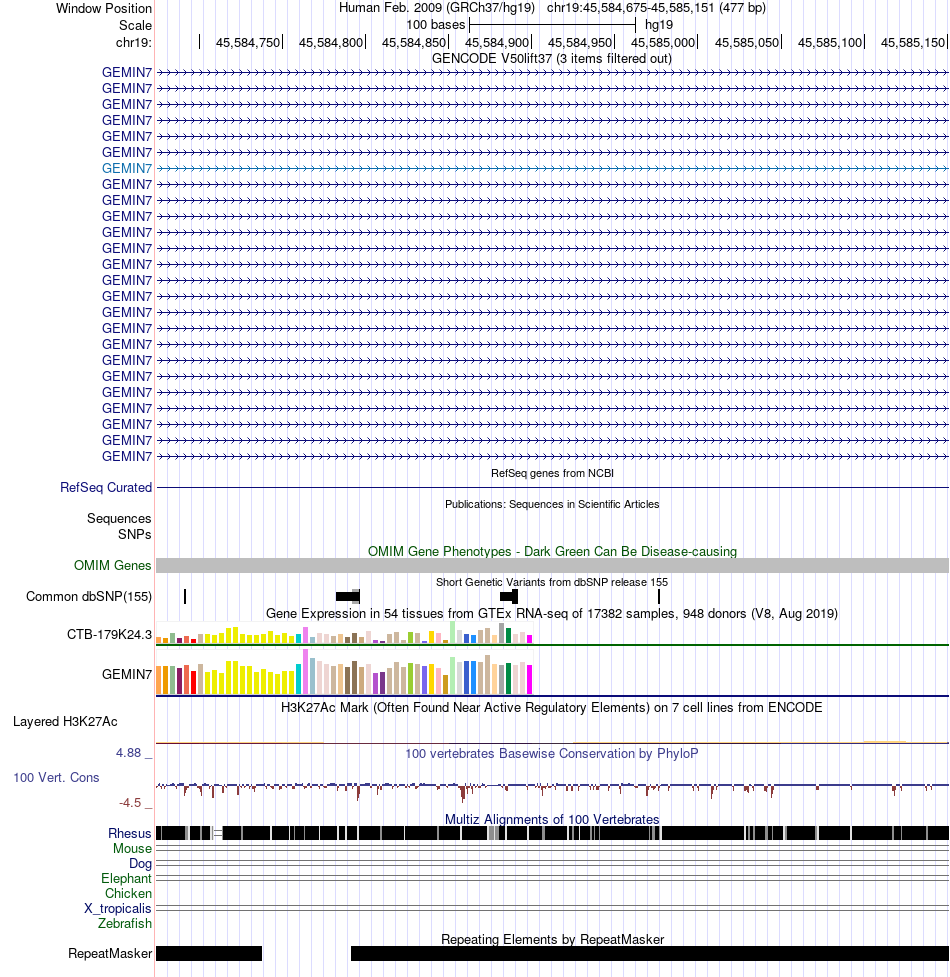Screen dimensions: 950x977
Task: Open the OMIM Gene Phenotypes track title
Action: [552, 551]
